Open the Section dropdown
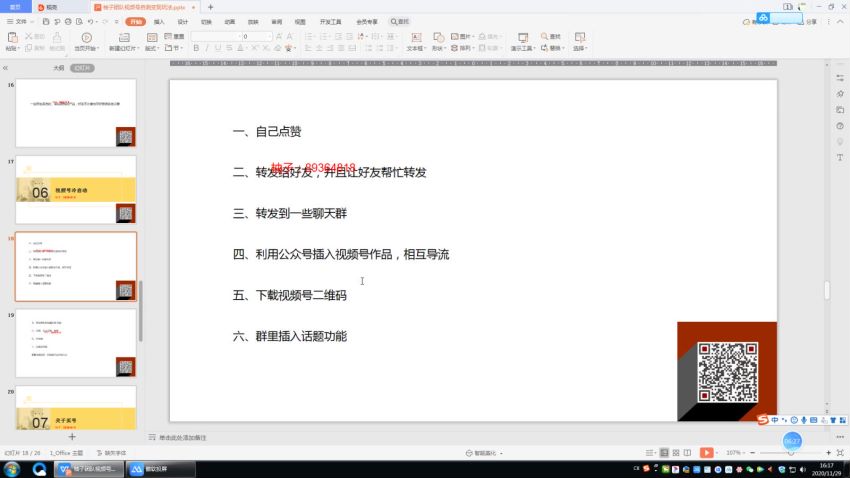Image resolution: width=850 pixels, height=478 pixels. pos(174,48)
